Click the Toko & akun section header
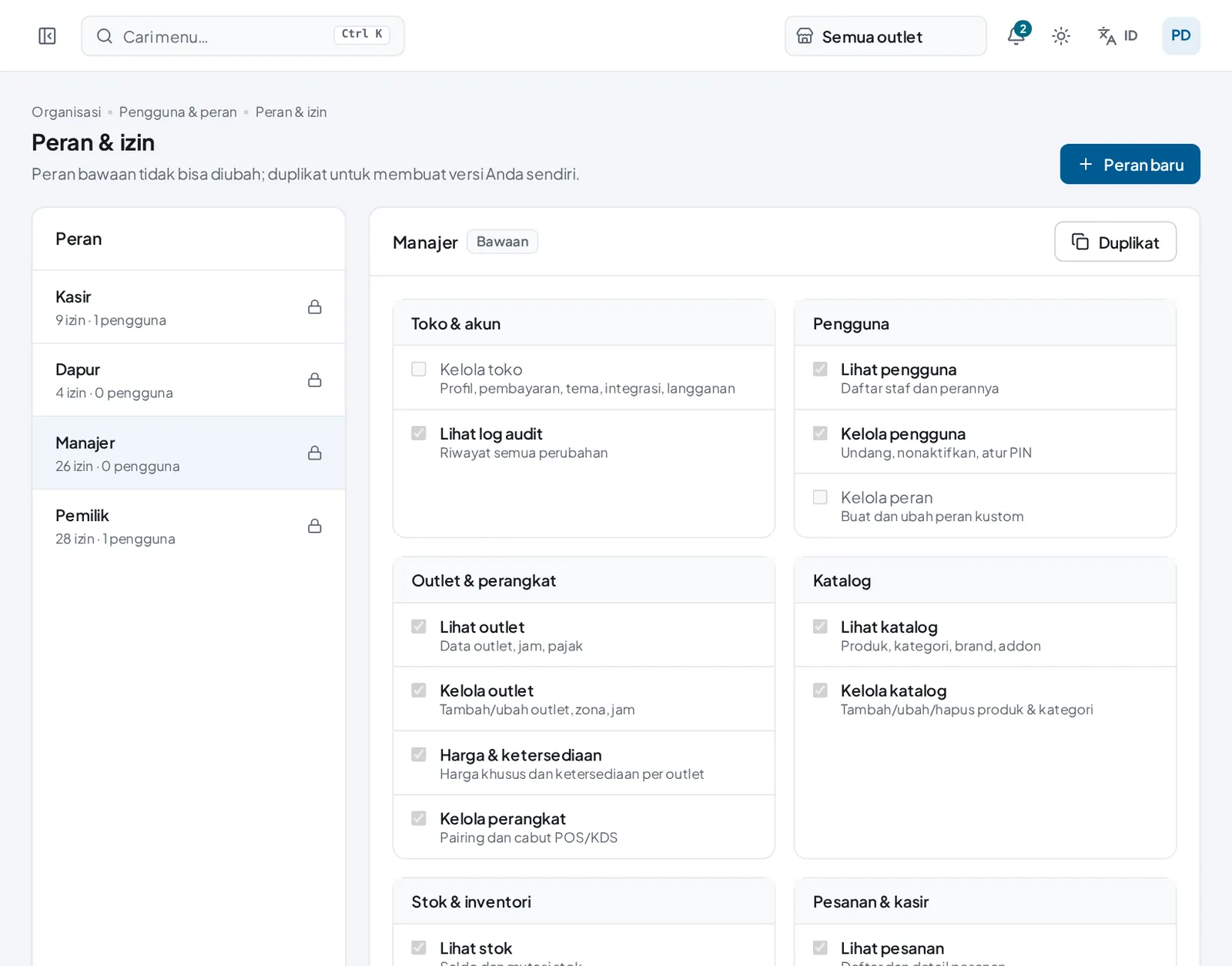 [584, 323]
